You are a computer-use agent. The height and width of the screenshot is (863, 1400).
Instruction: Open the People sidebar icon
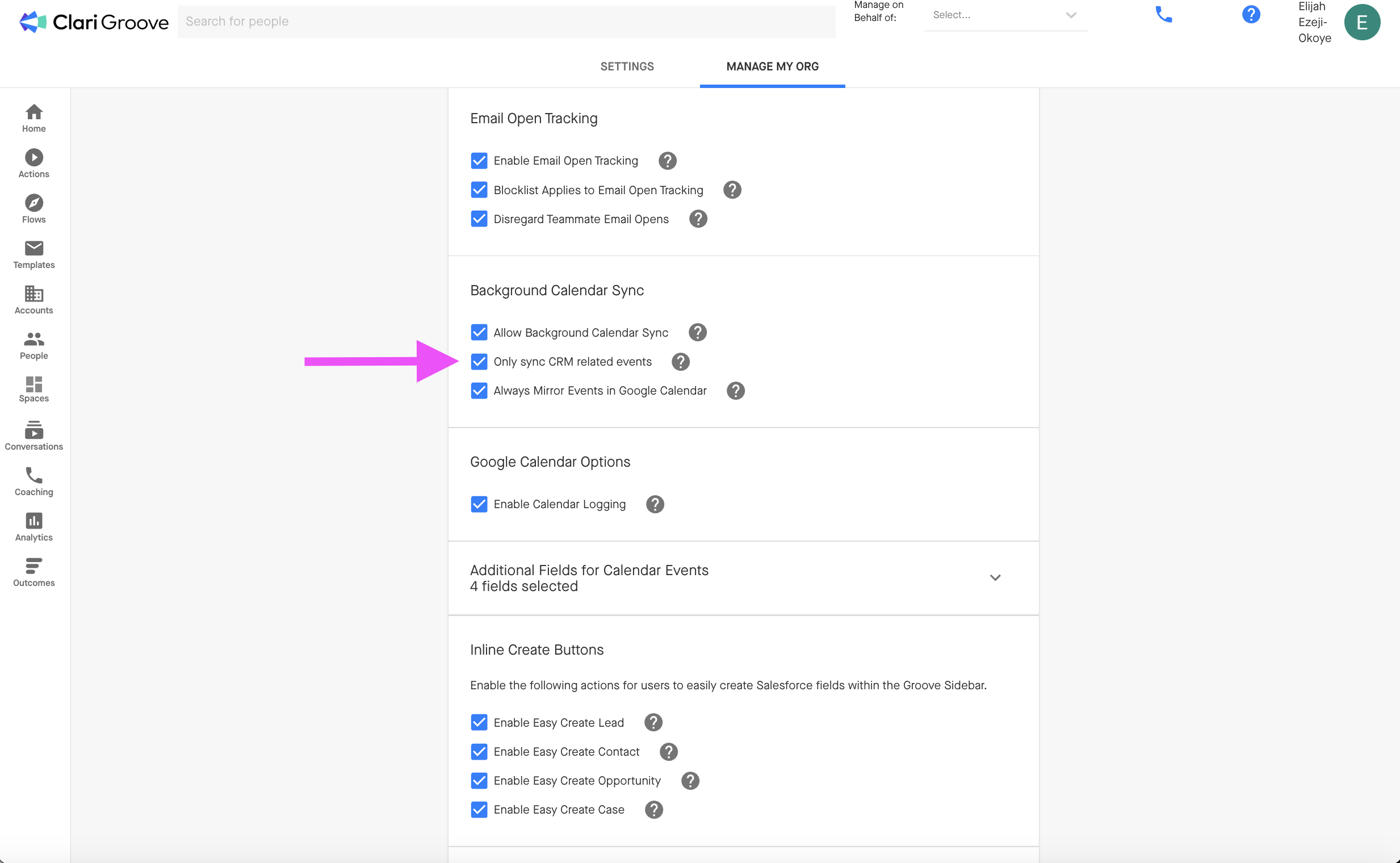coord(33,345)
